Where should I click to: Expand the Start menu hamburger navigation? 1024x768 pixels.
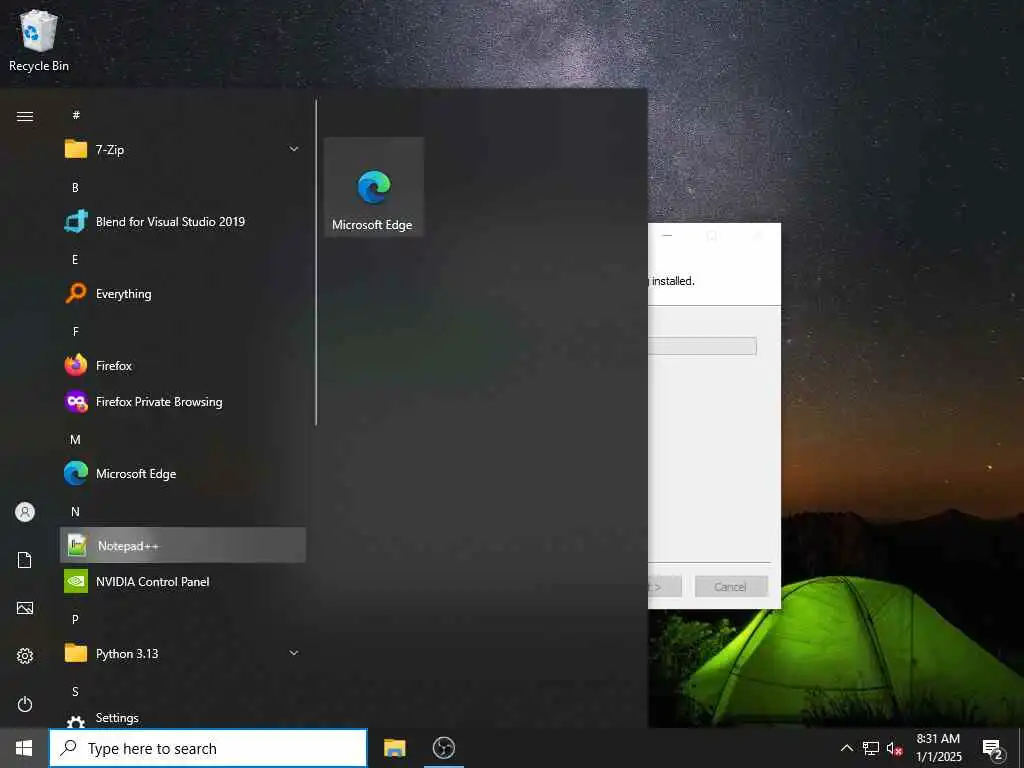click(25, 116)
